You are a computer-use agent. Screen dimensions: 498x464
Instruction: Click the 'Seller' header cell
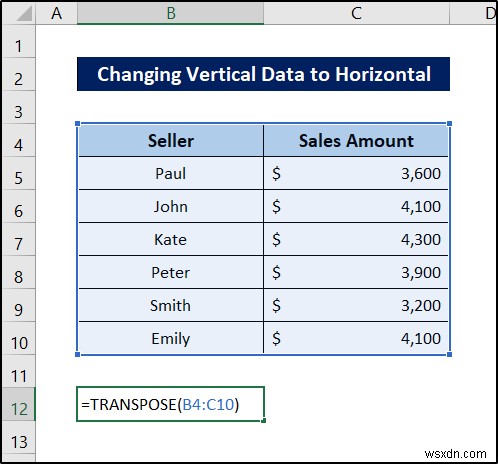pyautogui.click(x=171, y=140)
